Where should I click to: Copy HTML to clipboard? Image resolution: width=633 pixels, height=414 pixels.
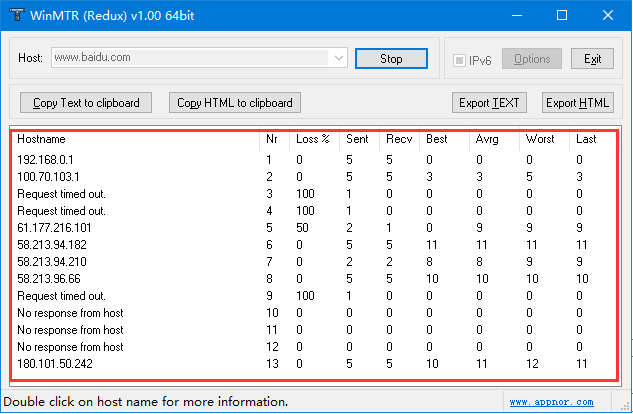(234, 102)
